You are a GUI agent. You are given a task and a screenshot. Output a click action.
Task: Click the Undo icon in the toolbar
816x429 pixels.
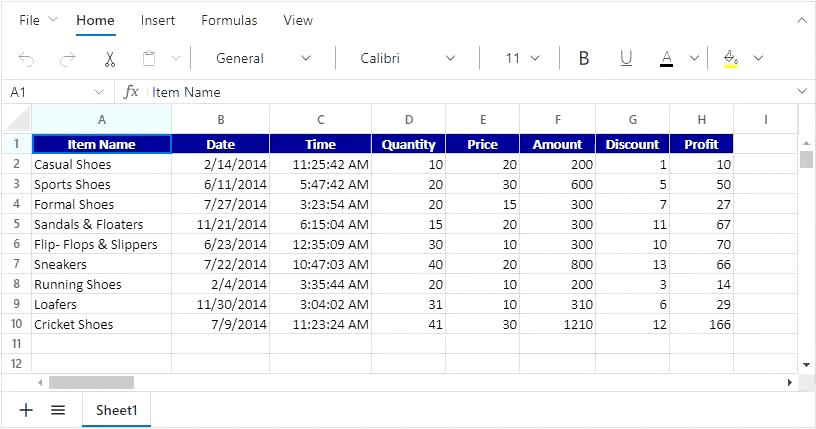(x=26, y=59)
